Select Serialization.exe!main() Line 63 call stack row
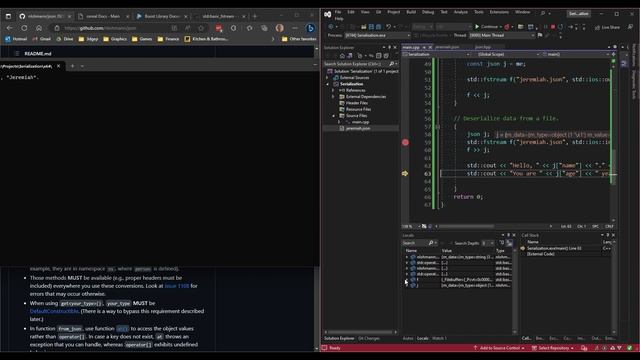Image resolution: width=640 pixels, height=360 pixels. (x=554, y=248)
